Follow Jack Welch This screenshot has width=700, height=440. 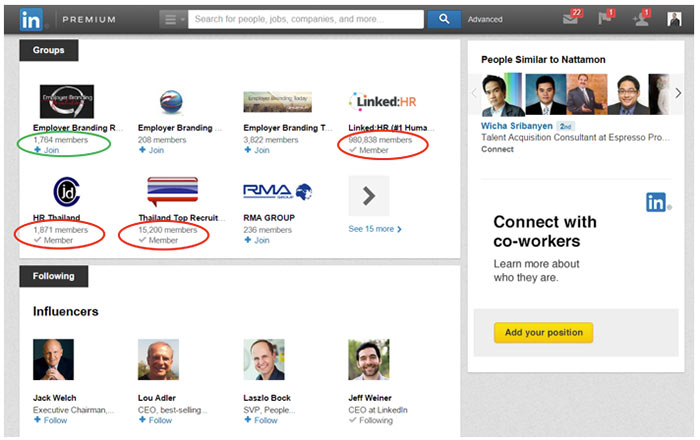coord(51,420)
